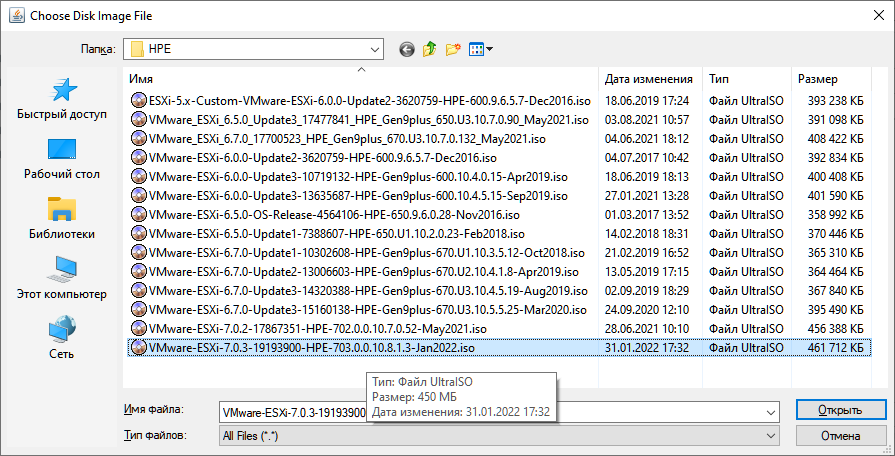Click disc icon of Update3-13635687 file
The height and width of the screenshot is (456, 895).
[x=139, y=195]
